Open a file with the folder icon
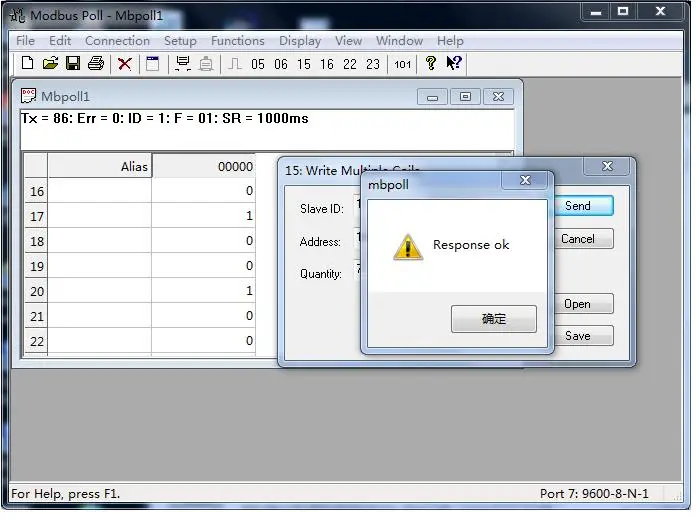This screenshot has width=696, height=521. 51,64
